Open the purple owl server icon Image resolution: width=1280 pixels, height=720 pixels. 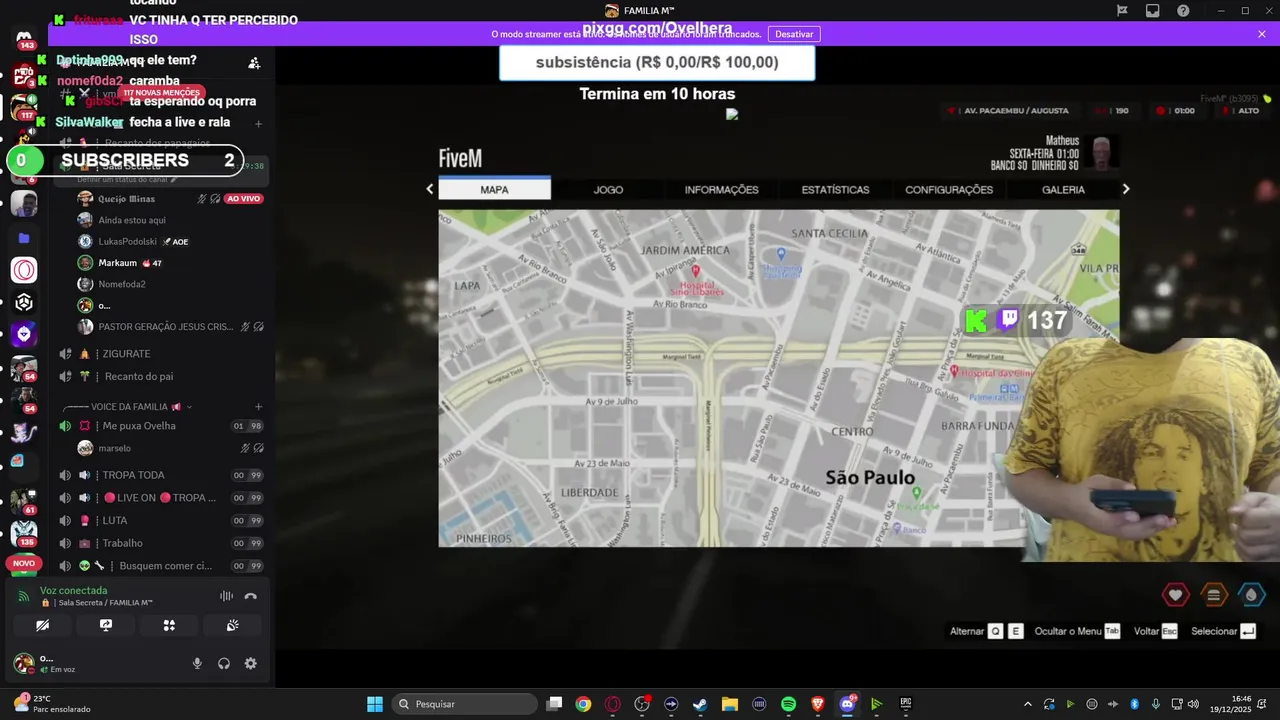(x=24, y=334)
